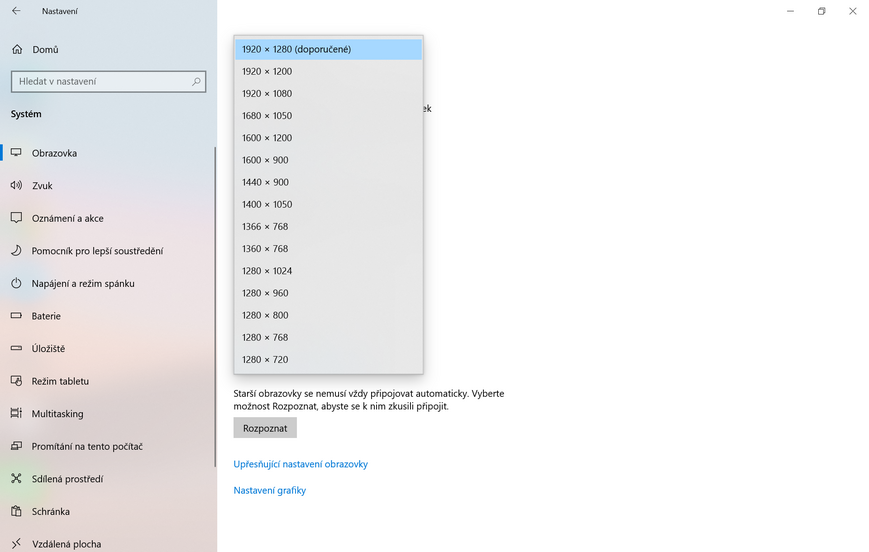Click the Úložiště storage icon
The height and width of the screenshot is (552, 869).
point(16,348)
